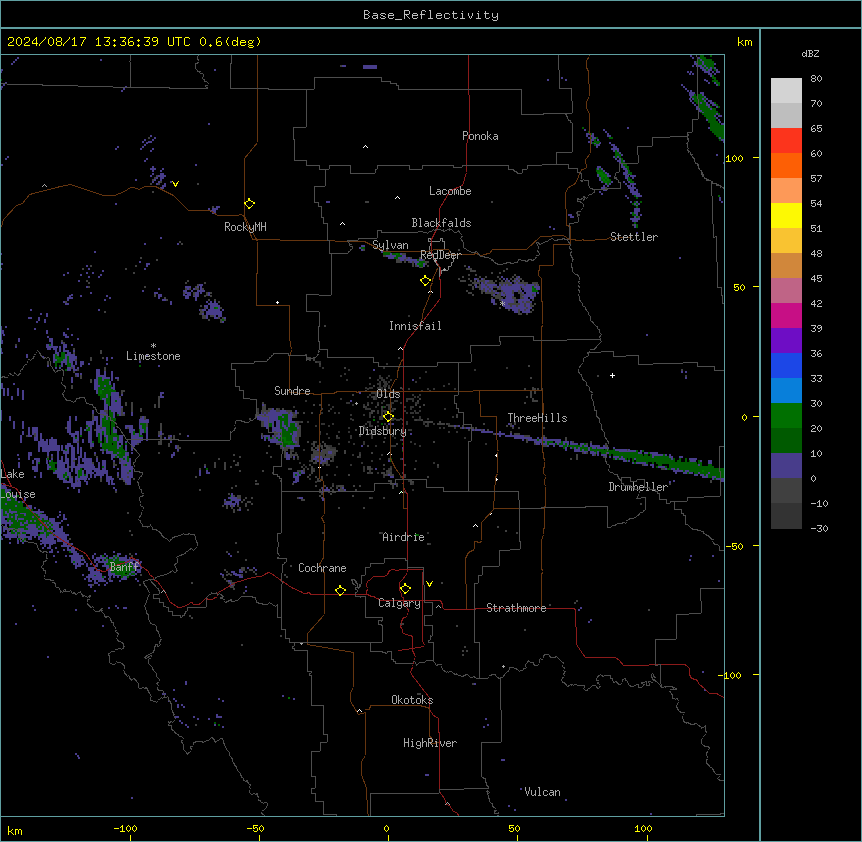Click the Sylvan label

coord(390,245)
